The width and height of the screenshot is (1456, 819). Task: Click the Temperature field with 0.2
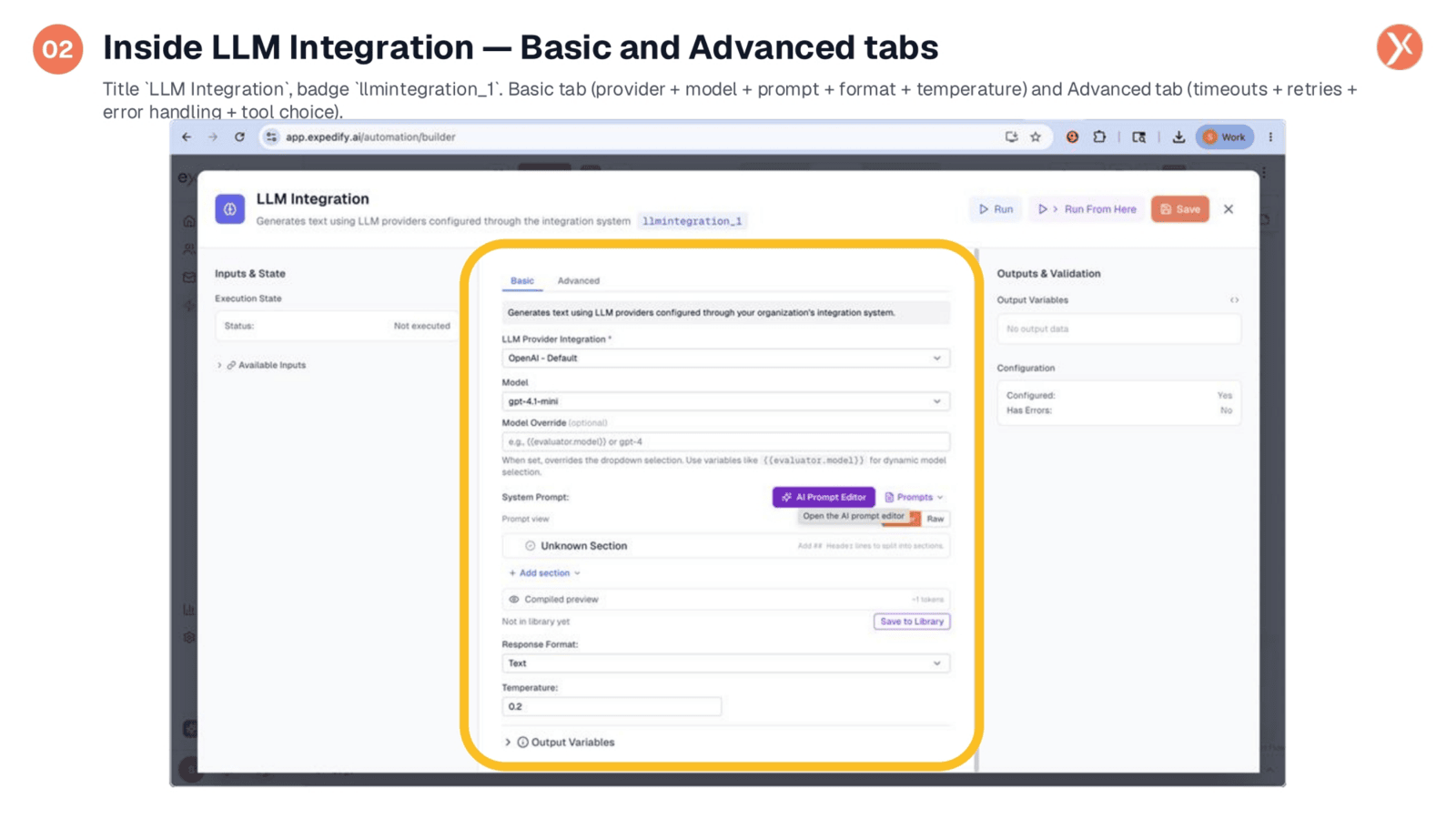point(612,706)
